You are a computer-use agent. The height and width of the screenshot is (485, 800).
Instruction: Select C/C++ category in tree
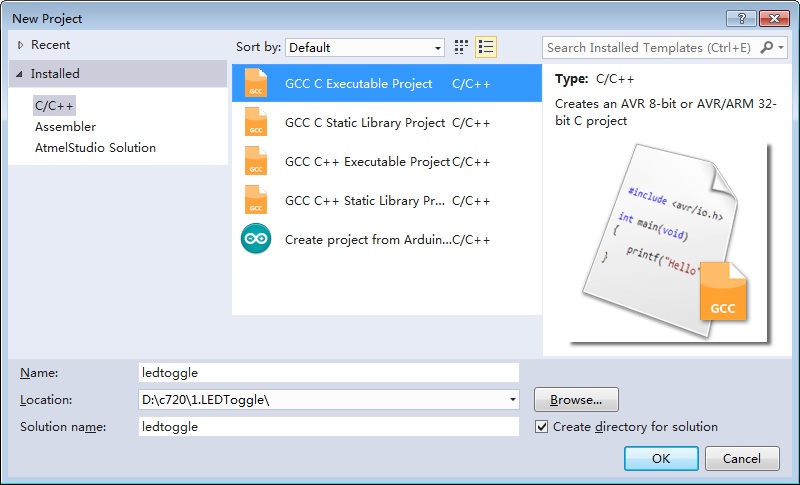(x=54, y=106)
